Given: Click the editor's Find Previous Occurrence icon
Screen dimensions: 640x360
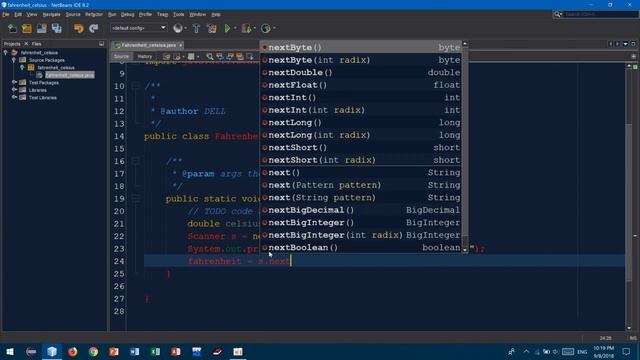Looking at the screenshot, I should (x=220, y=57).
